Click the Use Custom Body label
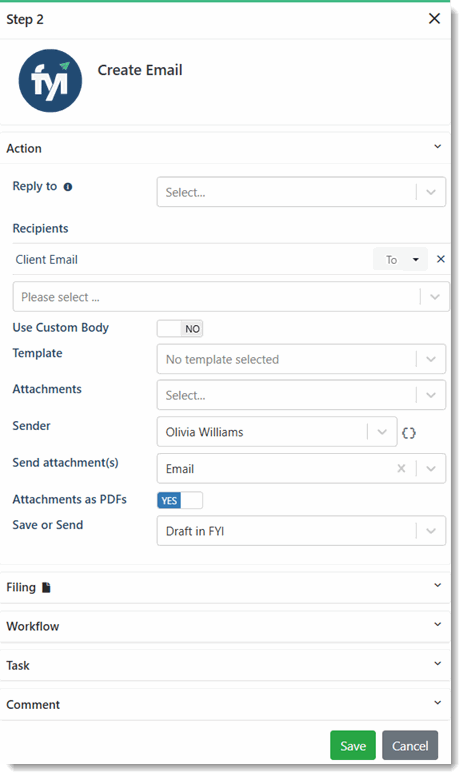Screen dimensions: 466x779 [61, 327]
